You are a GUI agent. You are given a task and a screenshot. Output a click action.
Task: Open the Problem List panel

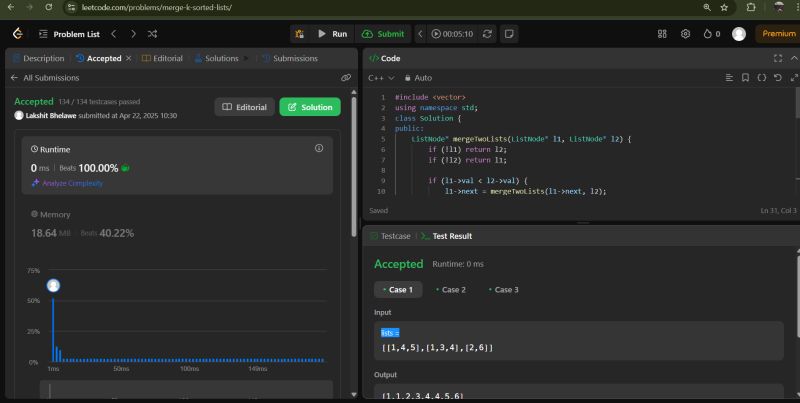click(x=69, y=34)
